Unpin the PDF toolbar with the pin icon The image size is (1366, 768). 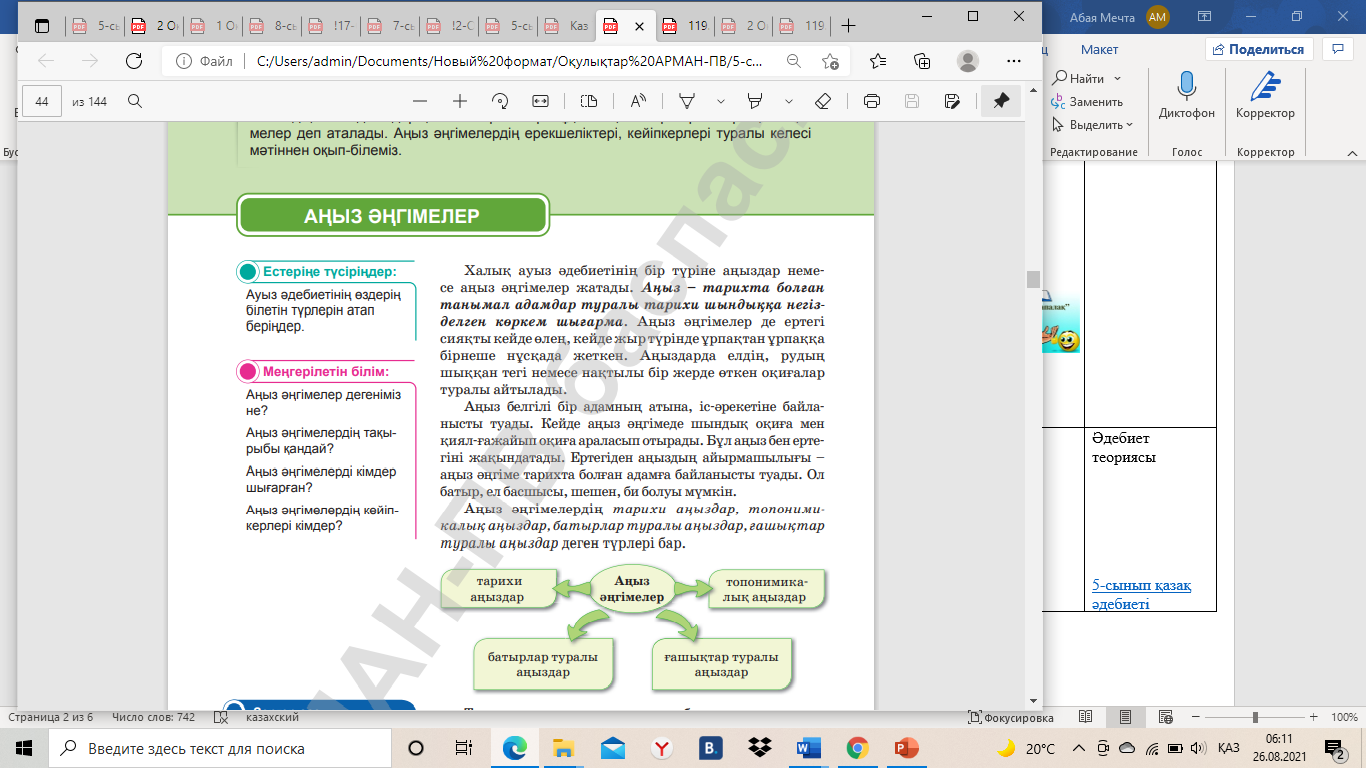[x=1000, y=101]
